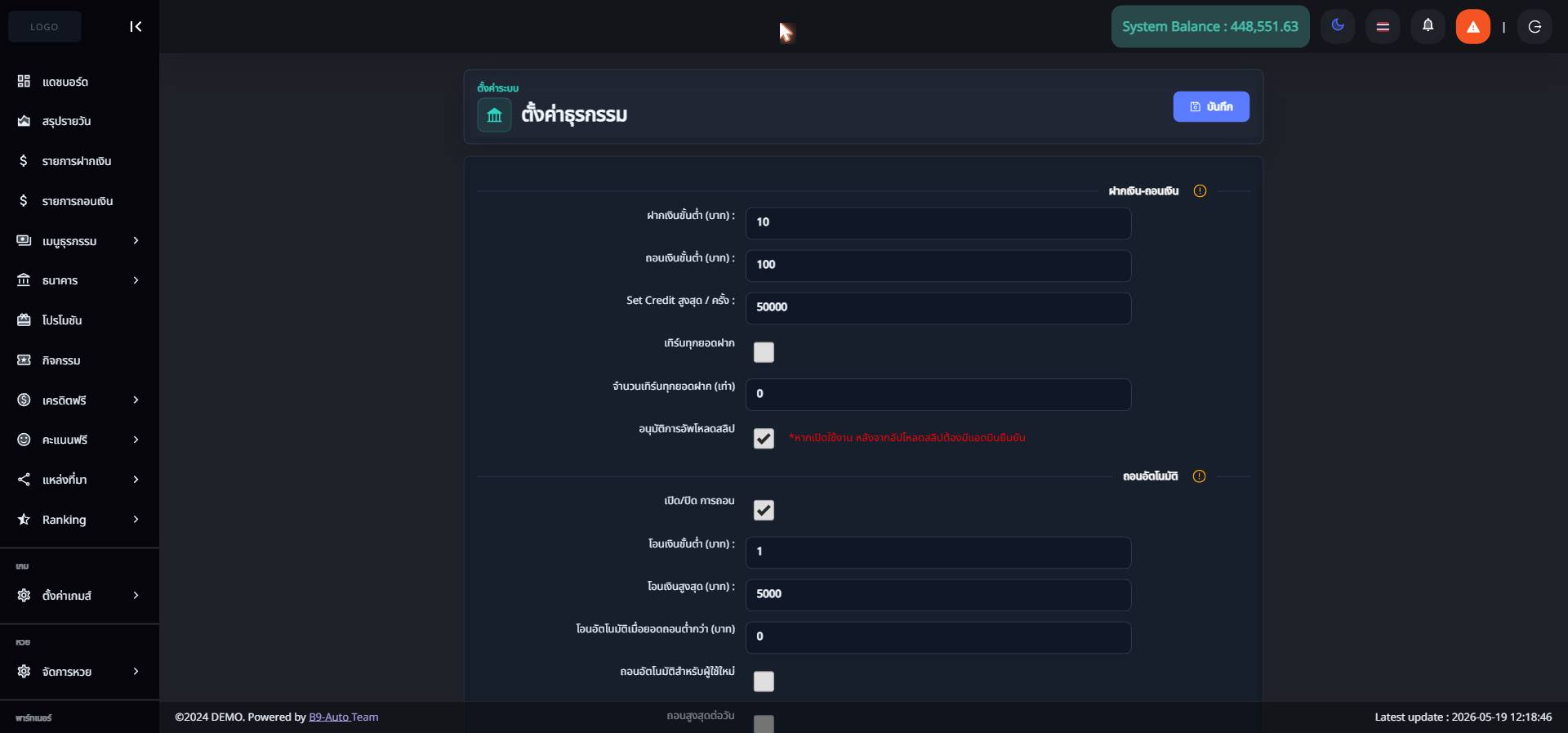Click the แดชบอร์ด dashboard grid icon

tap(24, 81)
